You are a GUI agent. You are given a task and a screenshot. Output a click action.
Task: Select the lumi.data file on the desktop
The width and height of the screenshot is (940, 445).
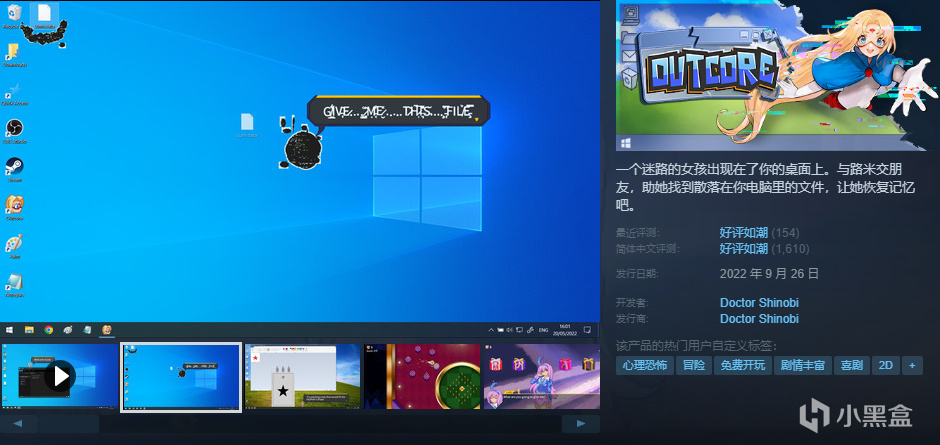[247, 125]
